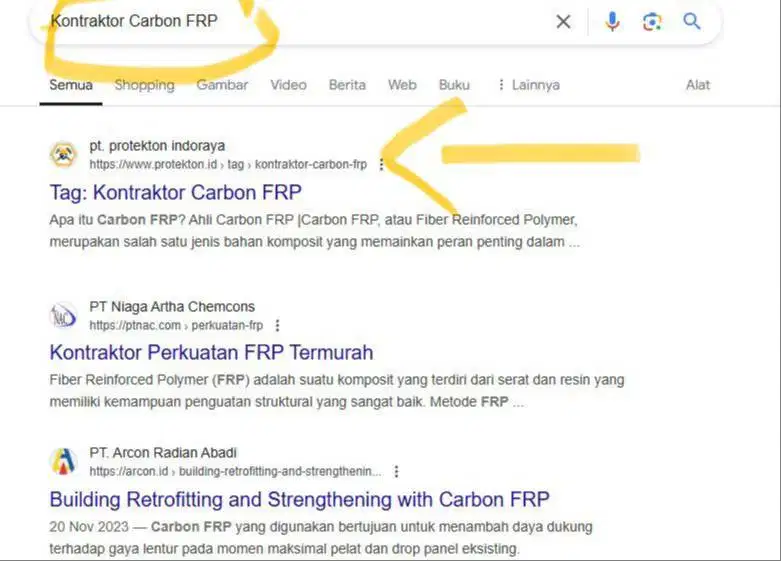Open the Alat tools button
Viewport: 781px width, 561px height.
(698, 85)
